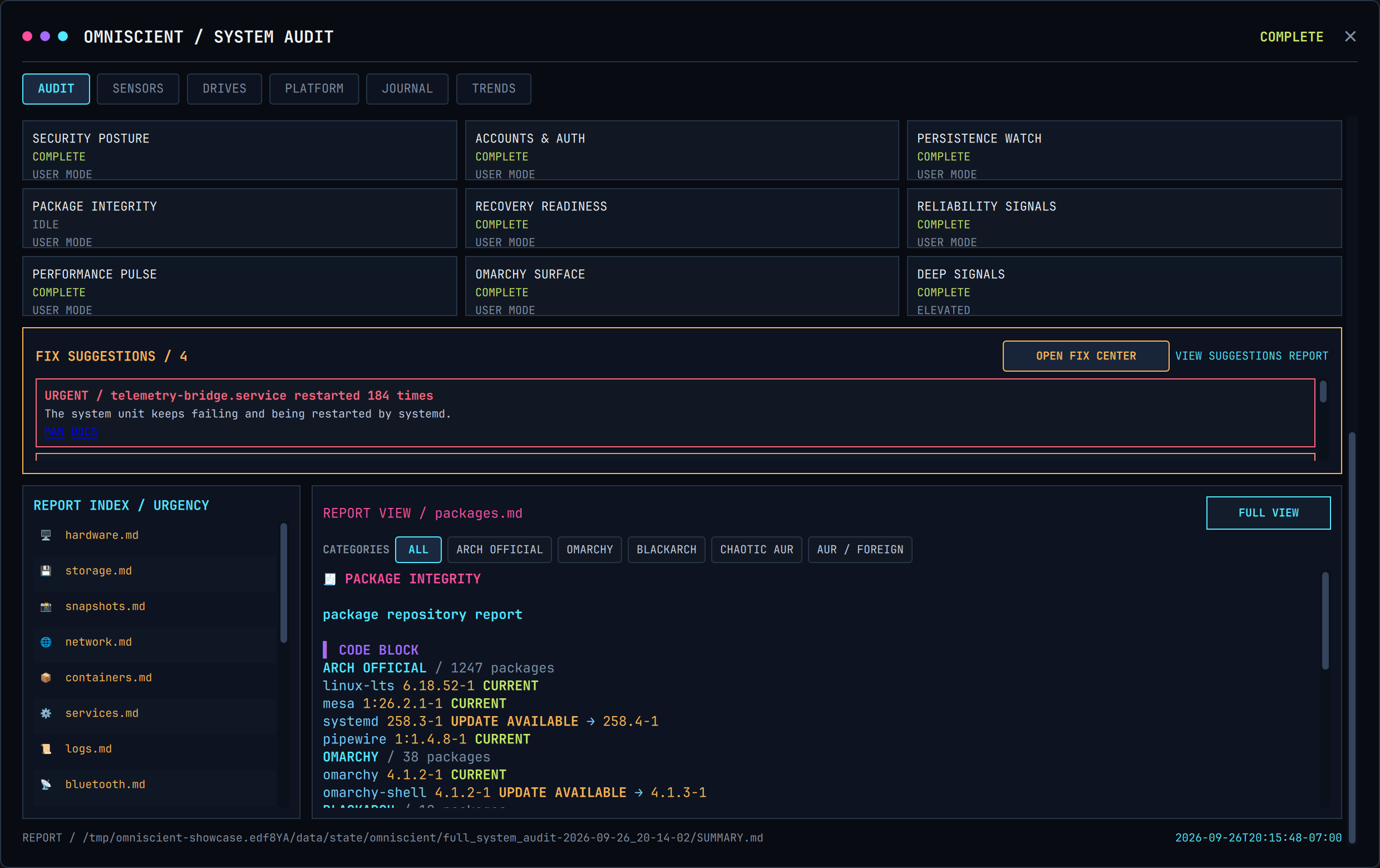The image size is (1380, 868).
Task: Click the Package Integrity heading document icon
Action: click(329, 579)
